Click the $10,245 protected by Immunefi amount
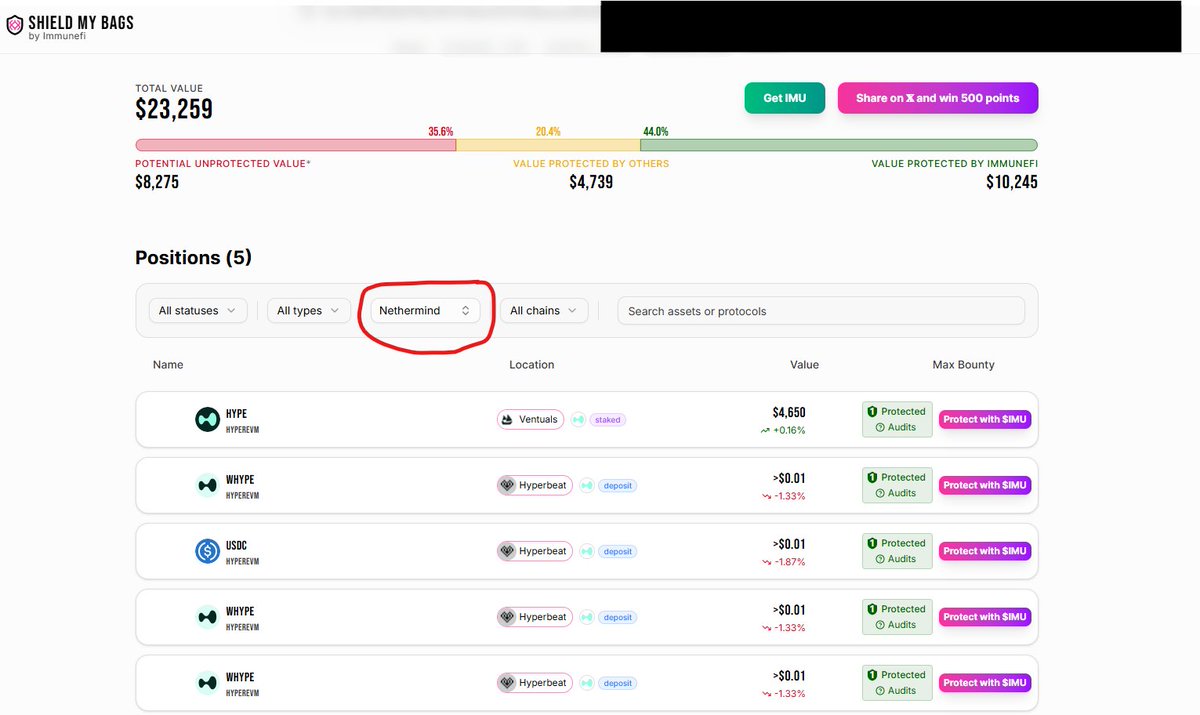The width and height of the screenshot is (1200, 715). (1011, 182)
